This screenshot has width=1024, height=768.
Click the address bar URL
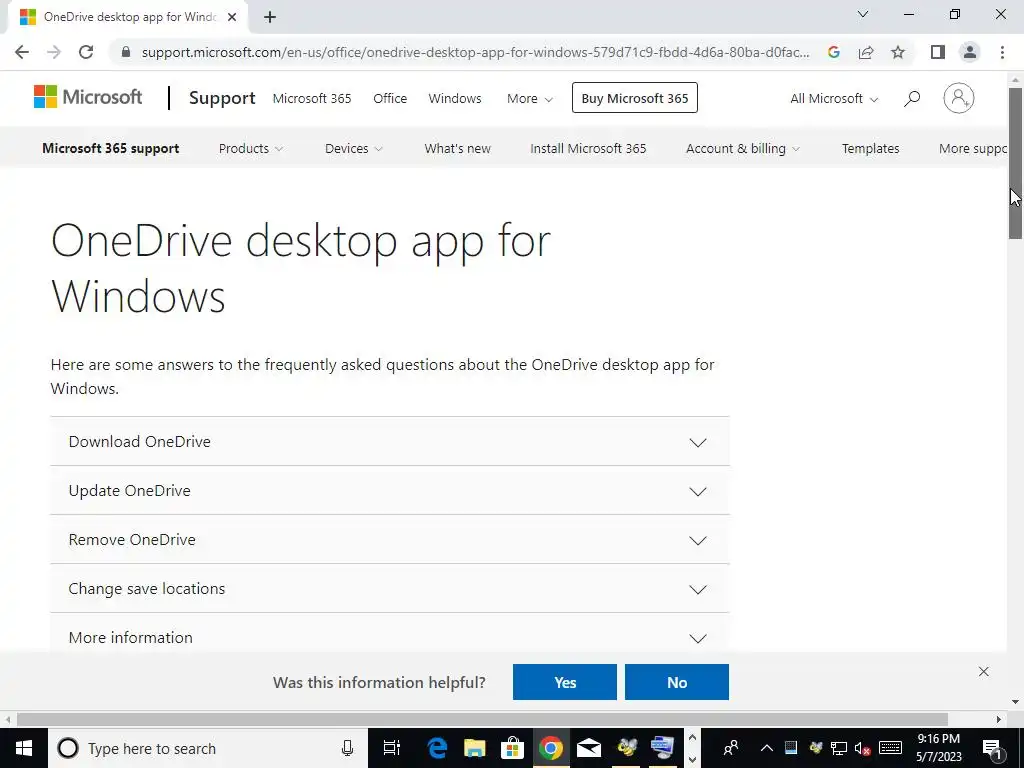475,52
